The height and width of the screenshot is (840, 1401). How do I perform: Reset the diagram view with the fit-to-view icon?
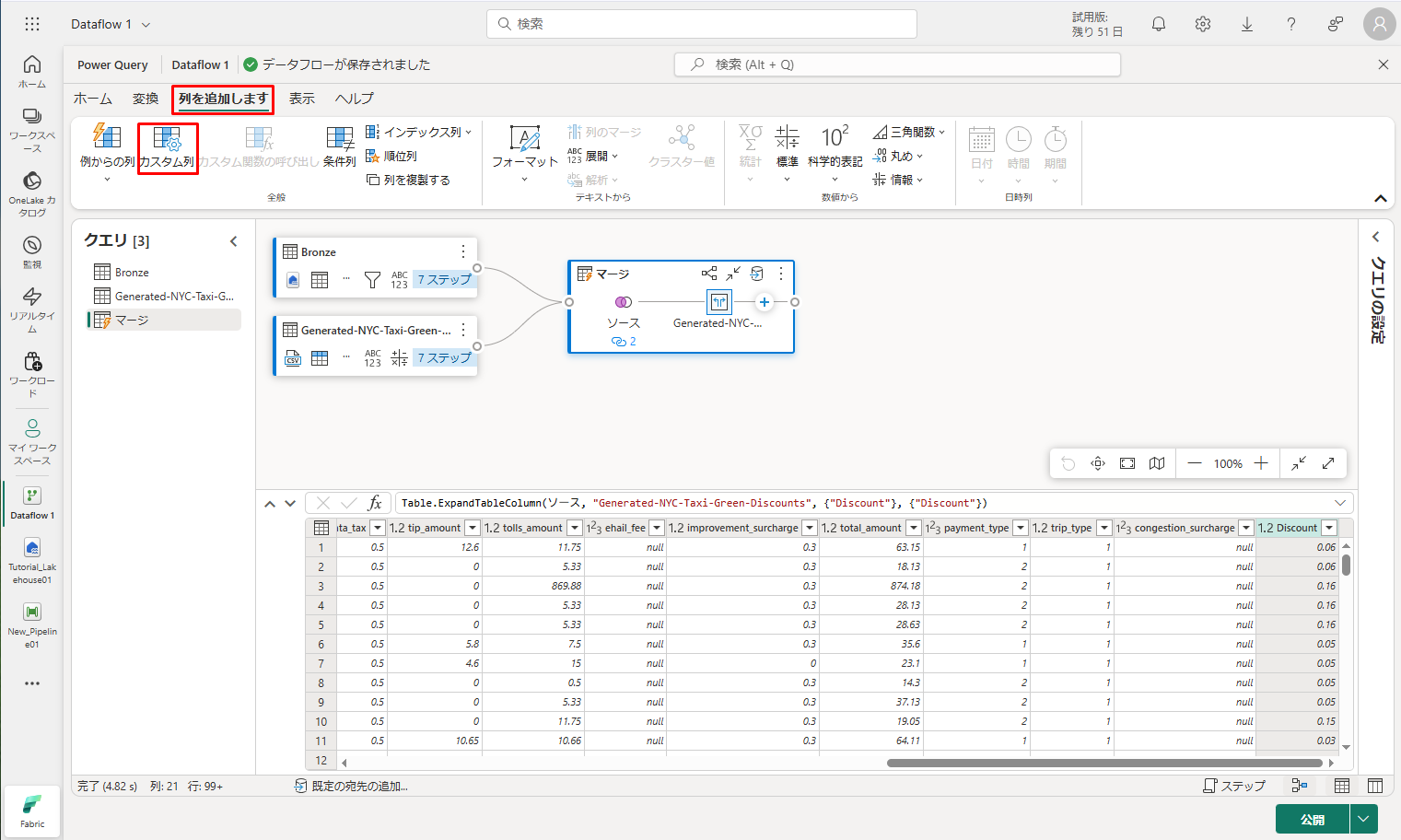click(x=1127, y=463)
